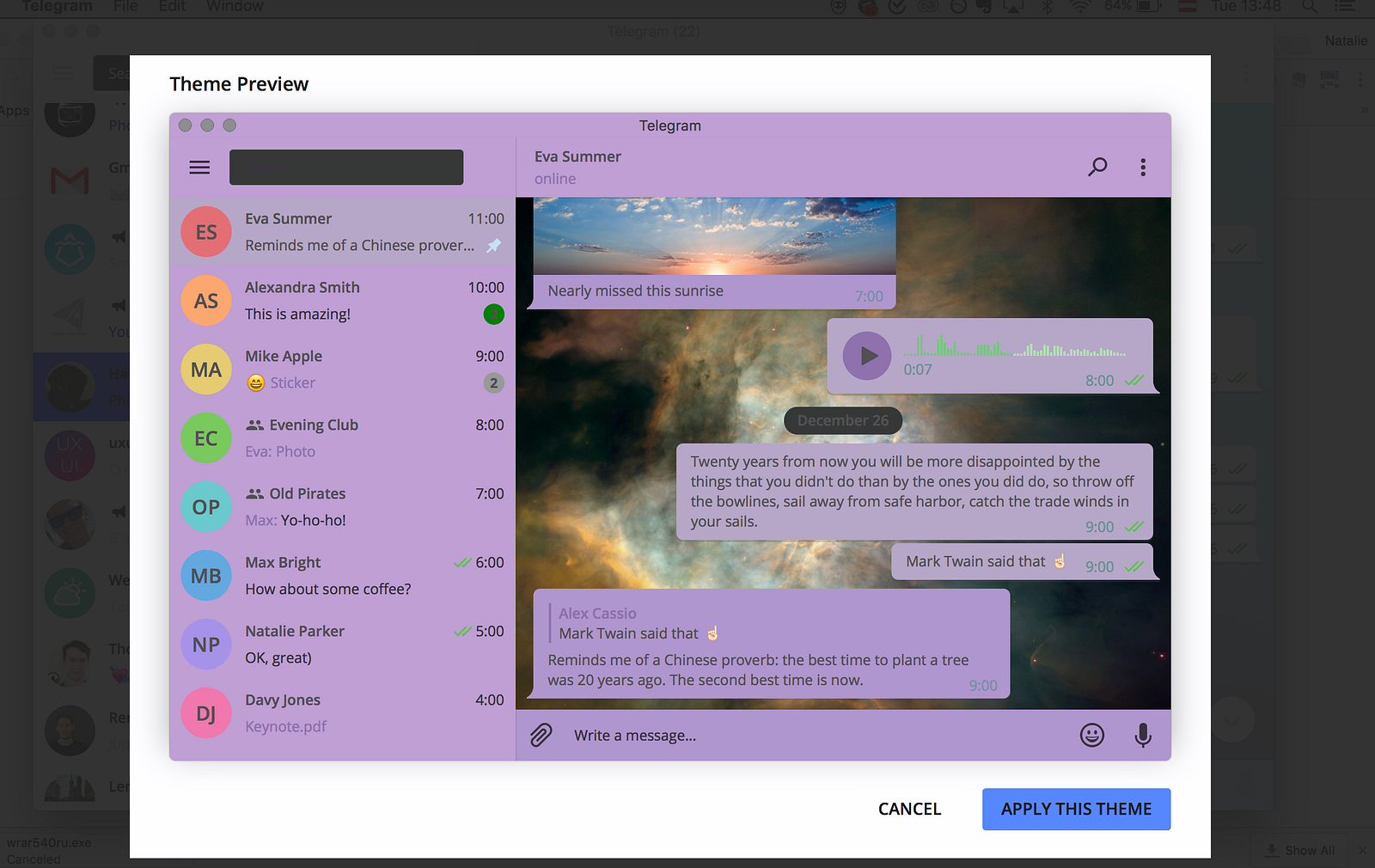Screen dimensions: 1375x868
Task: Click the voice message waveform
Action: click(1014, 346)
